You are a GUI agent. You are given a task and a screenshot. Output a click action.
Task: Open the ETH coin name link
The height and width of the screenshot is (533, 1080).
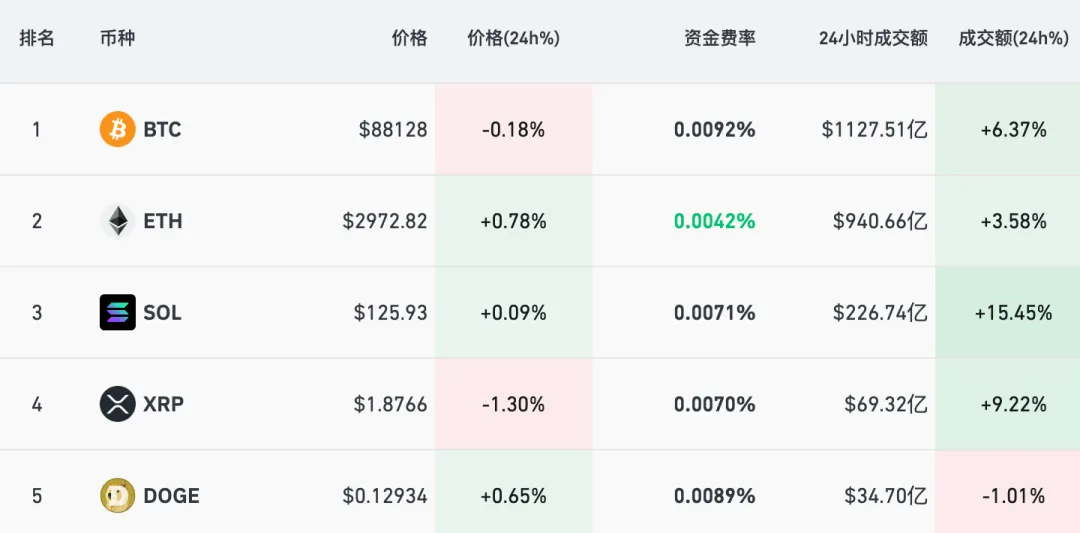[163, 221]
